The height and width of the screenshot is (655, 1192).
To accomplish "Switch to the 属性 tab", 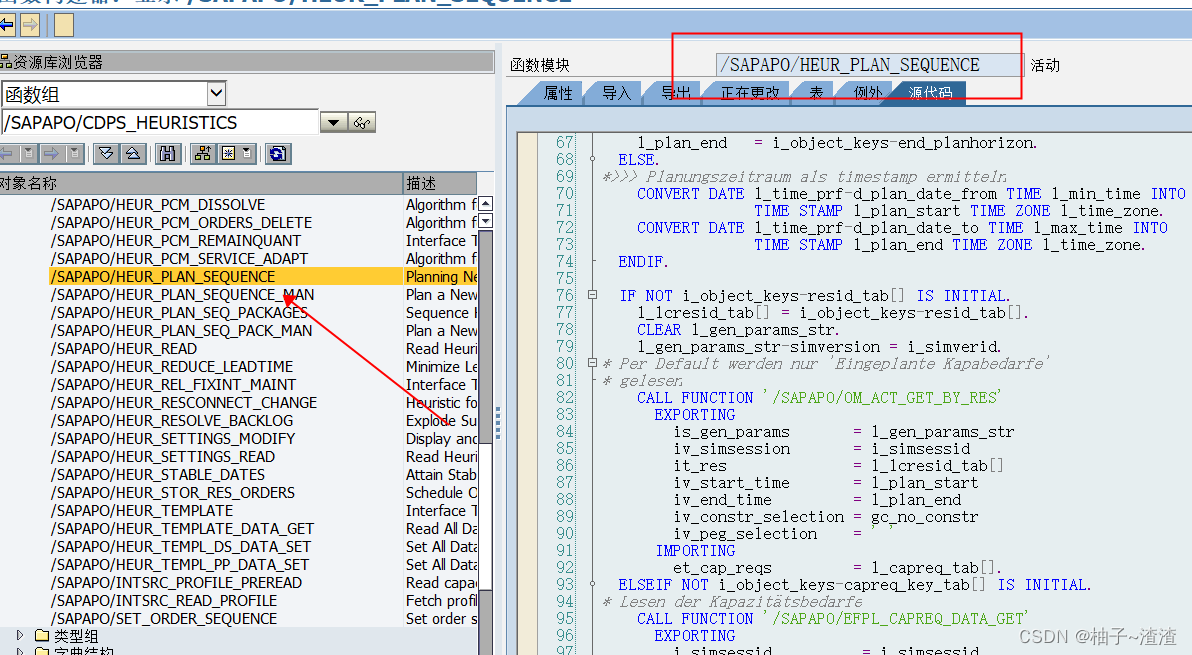I will pos(558,93).
